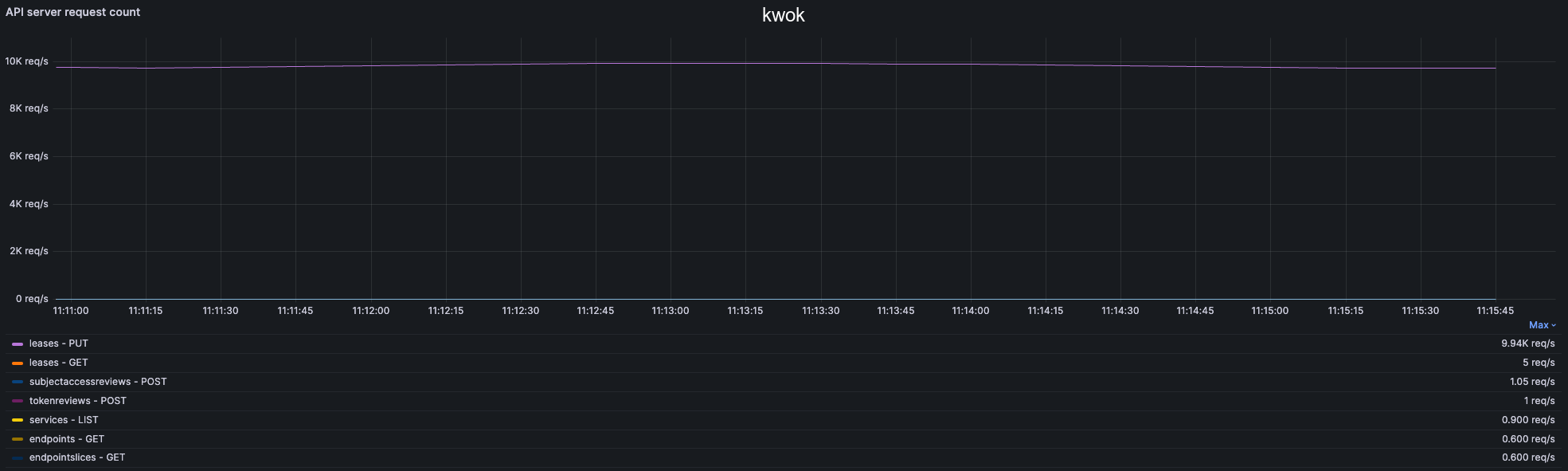Click the tokenreviews - POST series color marker
Screen dimensions: 1568x471
18,402
